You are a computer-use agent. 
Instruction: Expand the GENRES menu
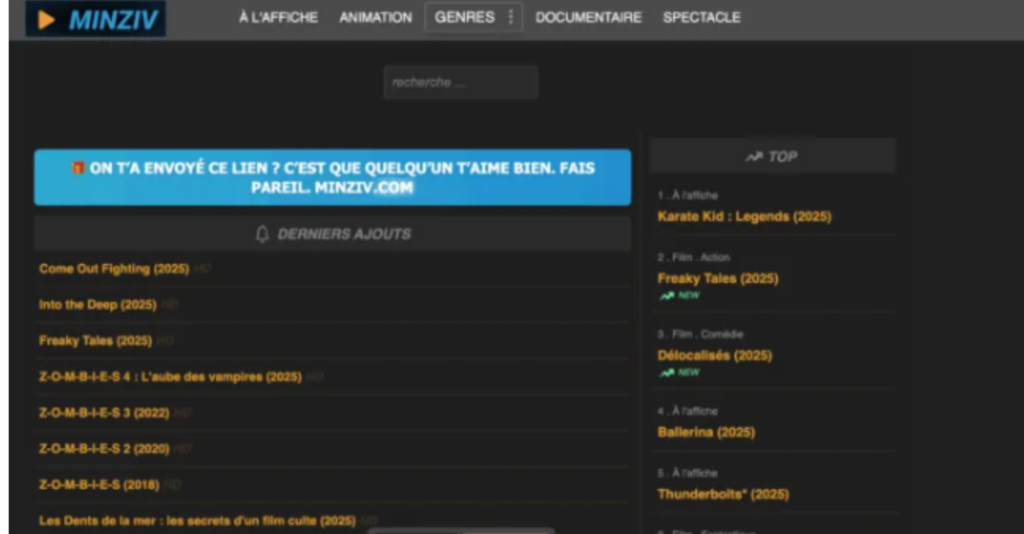(464, 17)
